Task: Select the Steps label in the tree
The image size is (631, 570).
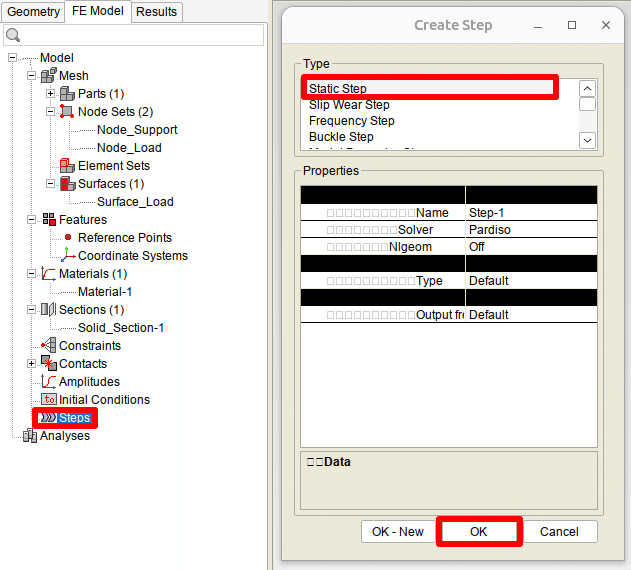Action: point(74,418)
